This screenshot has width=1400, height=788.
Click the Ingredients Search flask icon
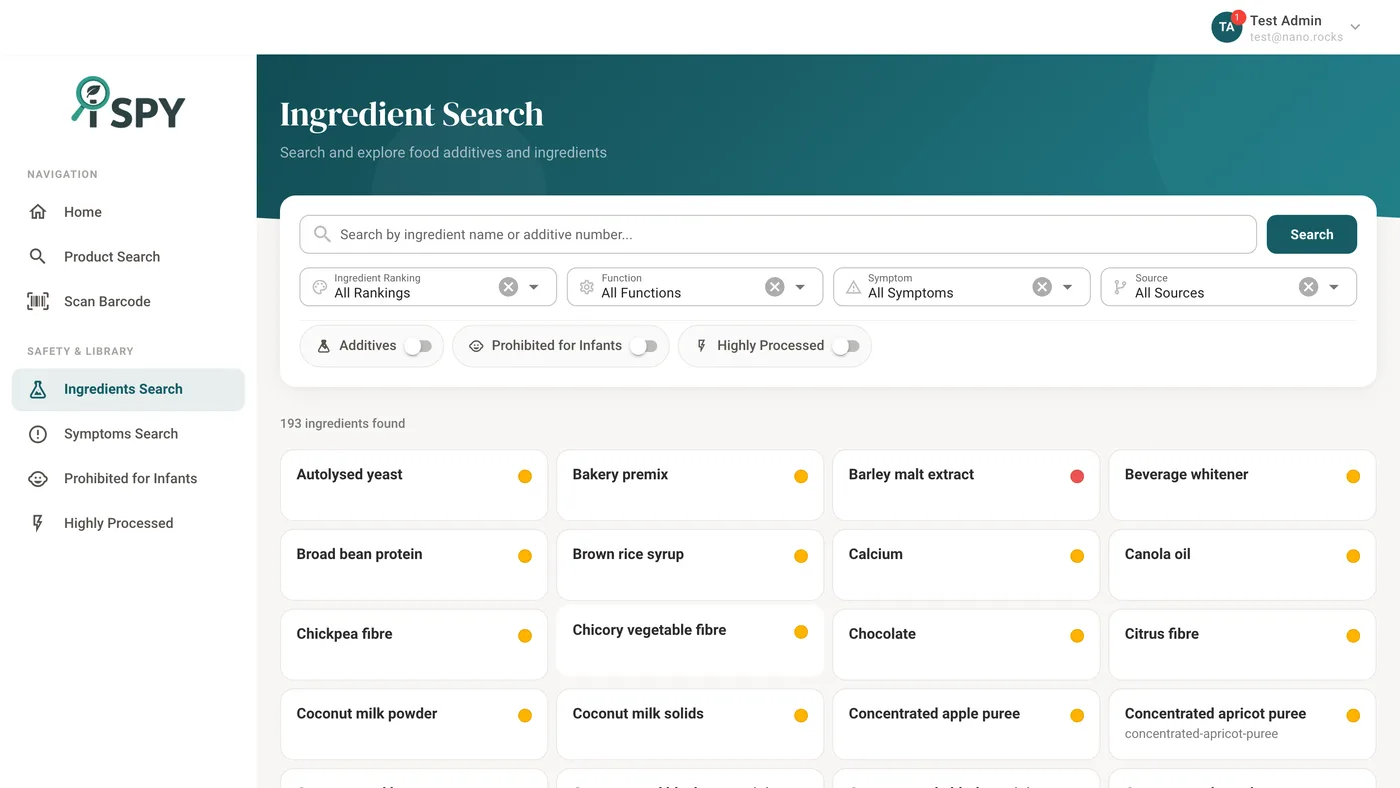tap(38, 389)
